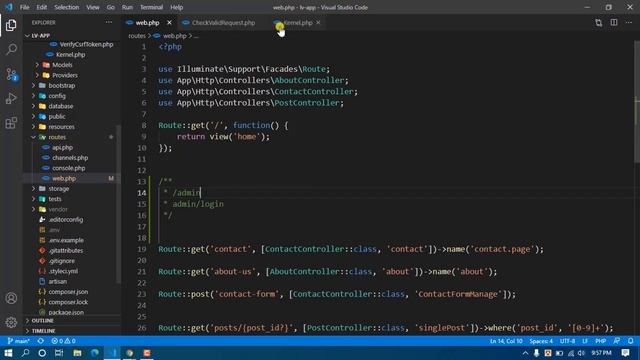Viewport: 640px width, 360px height.
Task: Click routes breadcrumb above editor
Action: pos(137,36)
